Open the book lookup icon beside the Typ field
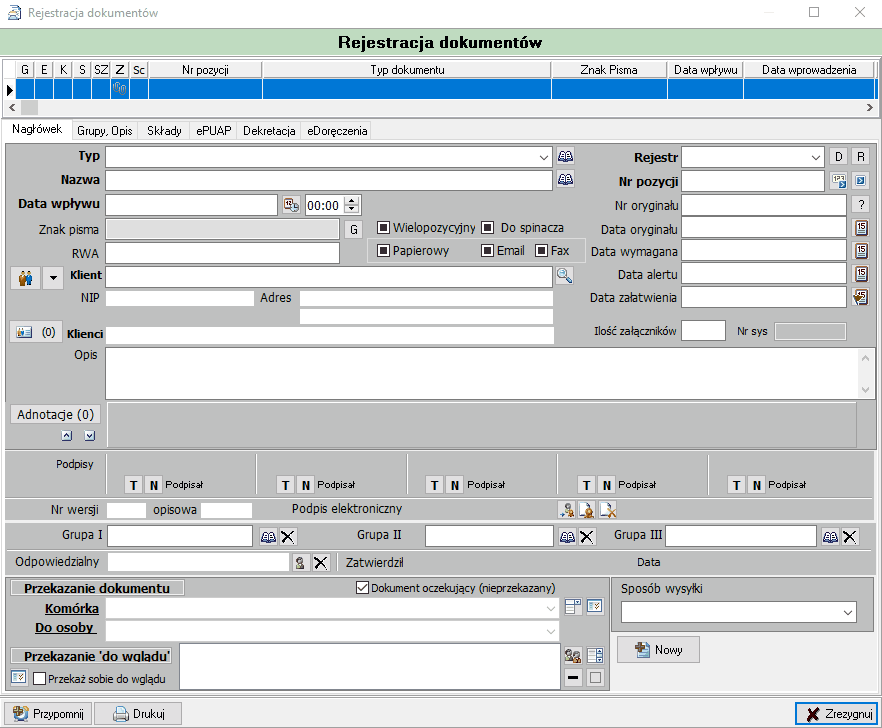Screen dimensions: 882x728 coord(565,156)
